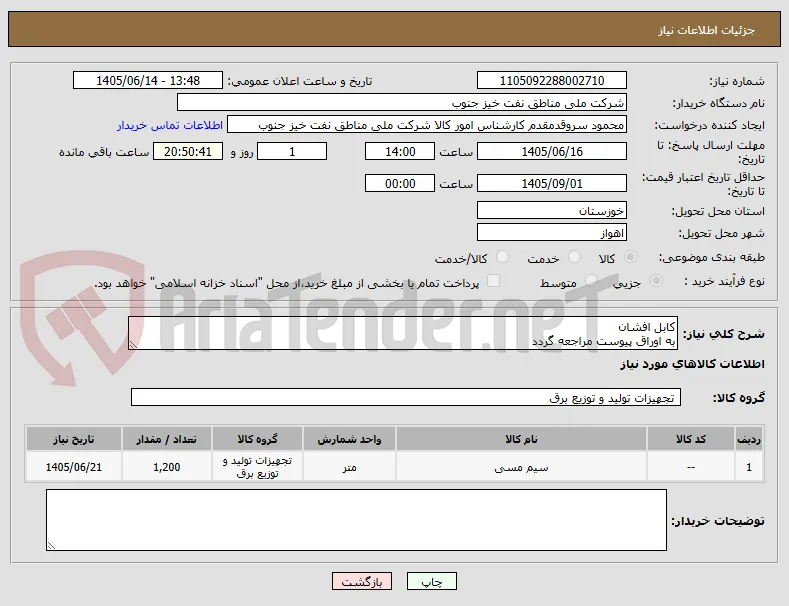Click the ساعت باقی مانده label
This screenshot has height=606, width=789.
click(x=104, y=152)
